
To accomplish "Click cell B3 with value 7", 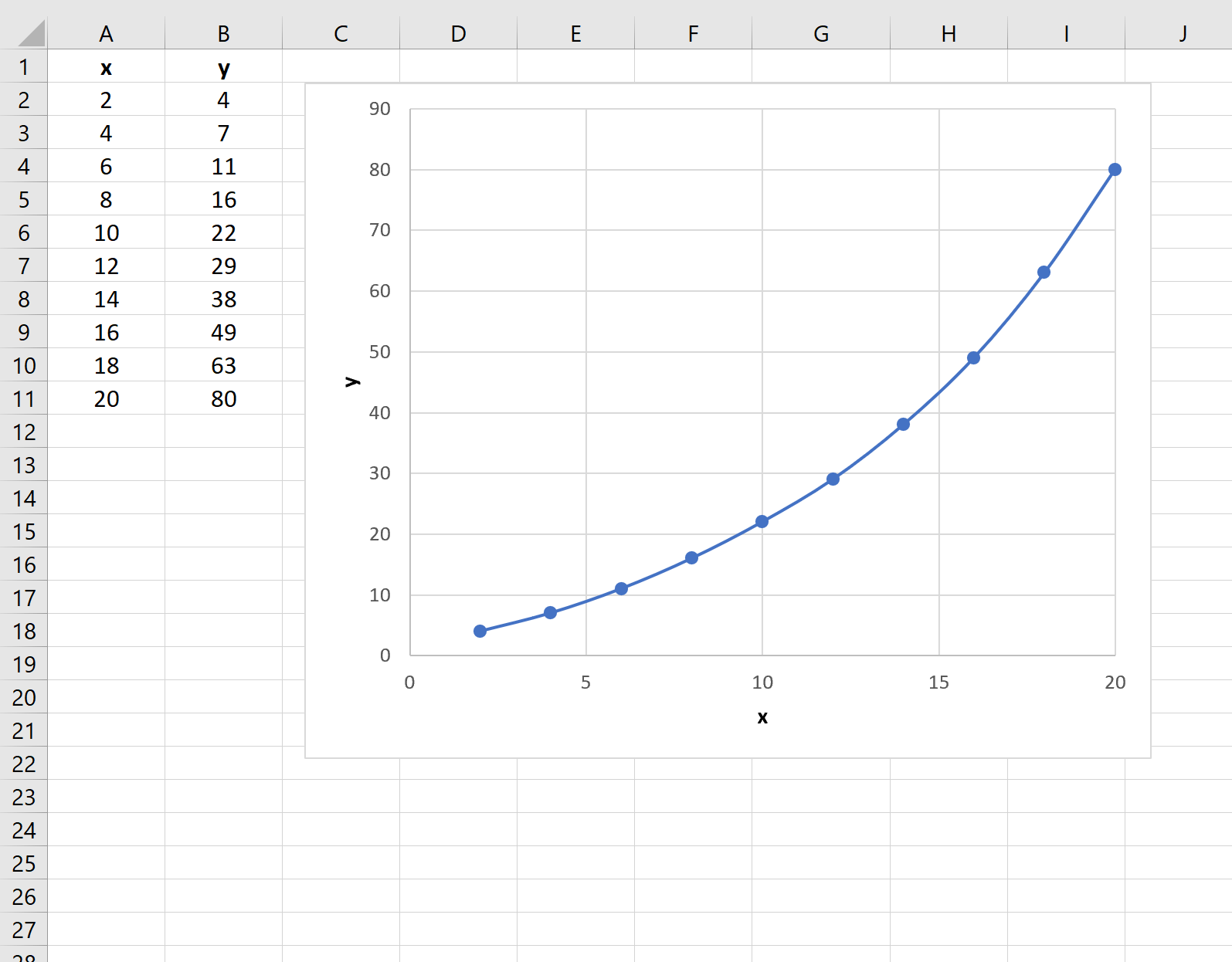I will [224, 133].
